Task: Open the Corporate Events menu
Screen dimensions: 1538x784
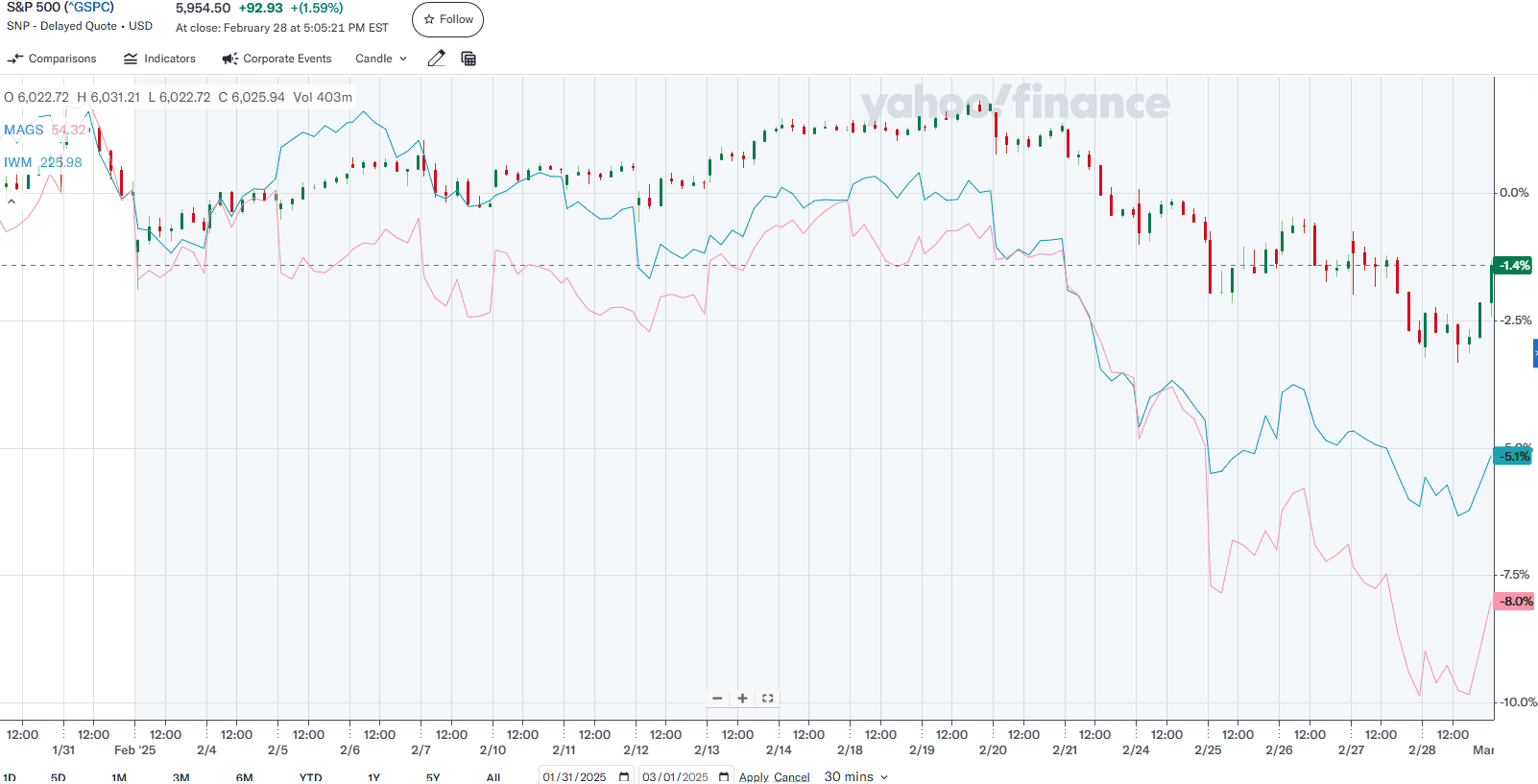Action: (x=276, y=59)
